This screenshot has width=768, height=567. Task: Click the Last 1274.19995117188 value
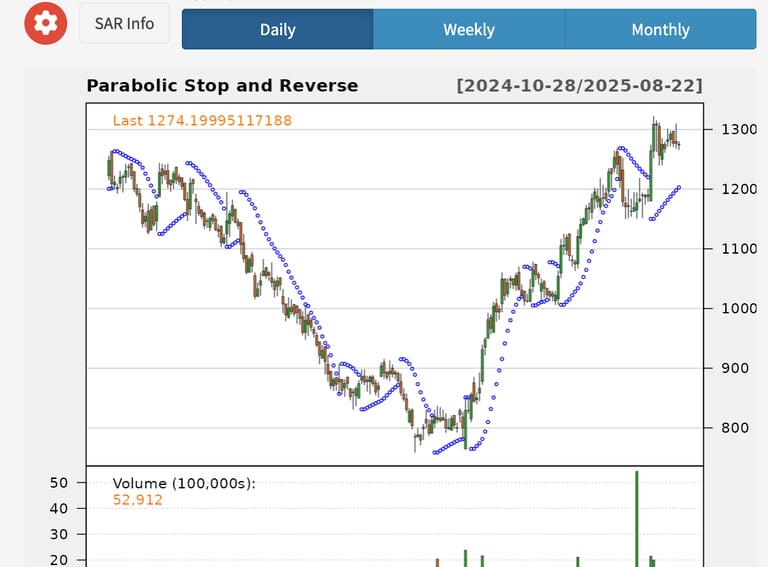(202, 120)
